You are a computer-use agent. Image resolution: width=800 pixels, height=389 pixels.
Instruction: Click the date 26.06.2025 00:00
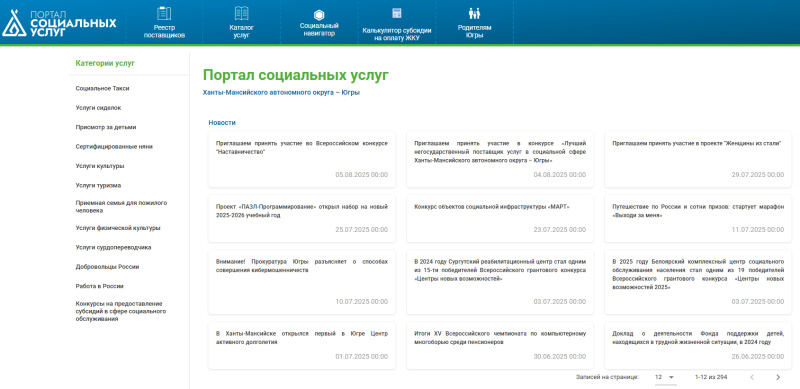pyautogui.click(x=758, y=356)
